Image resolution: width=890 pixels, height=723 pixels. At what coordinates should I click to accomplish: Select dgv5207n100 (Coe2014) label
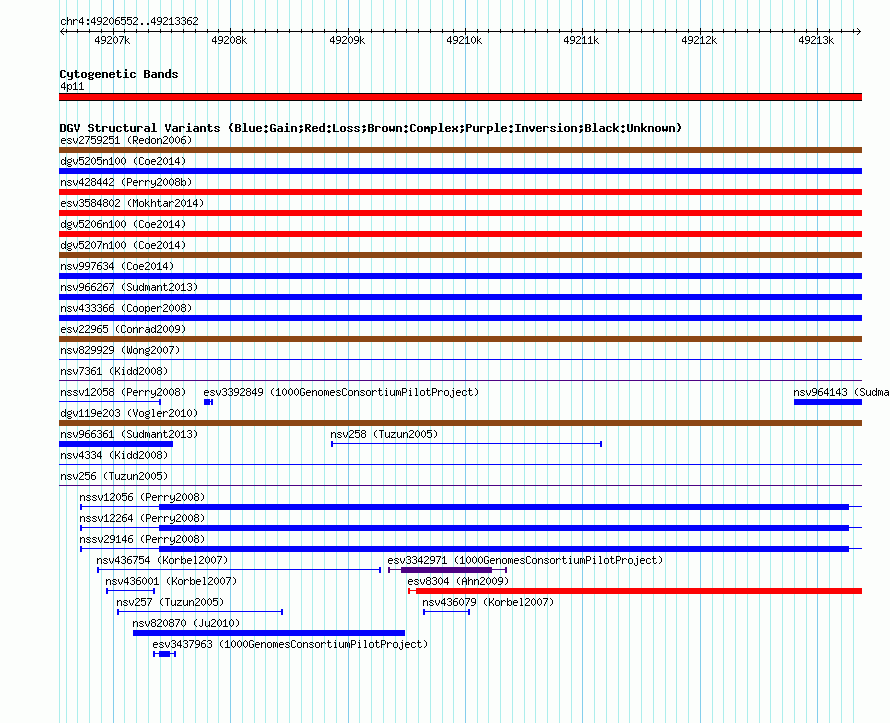click(123, 245)
